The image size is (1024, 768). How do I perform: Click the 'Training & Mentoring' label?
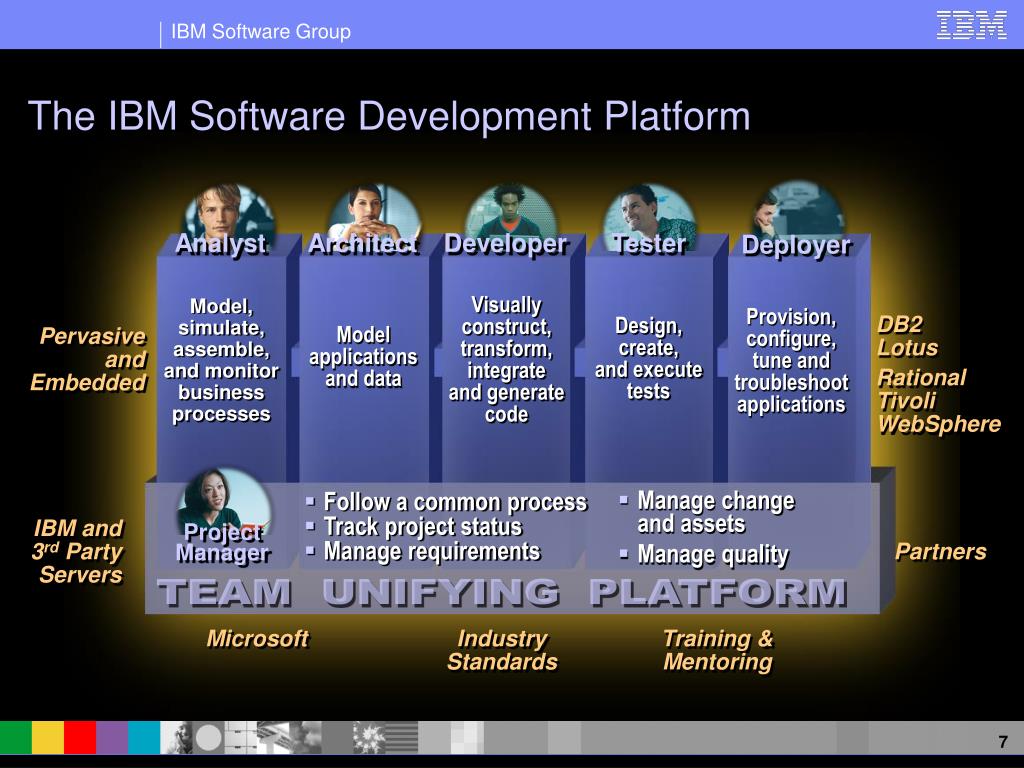click(718, 650)
